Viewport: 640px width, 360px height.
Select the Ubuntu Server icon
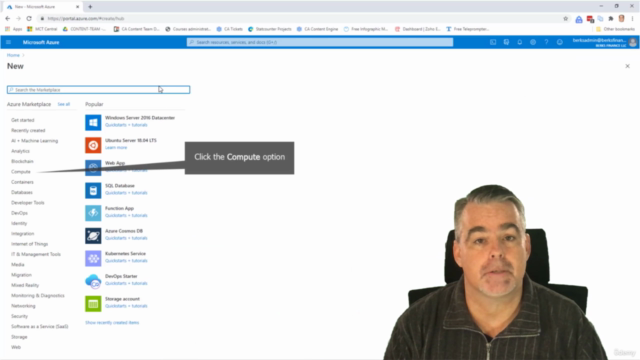[93, 145]
